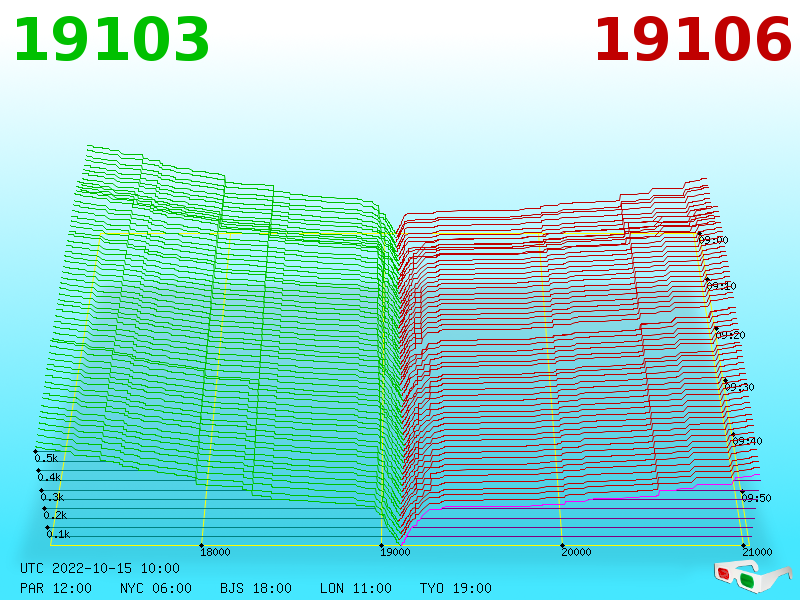Click the TYO 19:00 clock
Viewport: 800px width, 600px height.
tap(456, 588)
